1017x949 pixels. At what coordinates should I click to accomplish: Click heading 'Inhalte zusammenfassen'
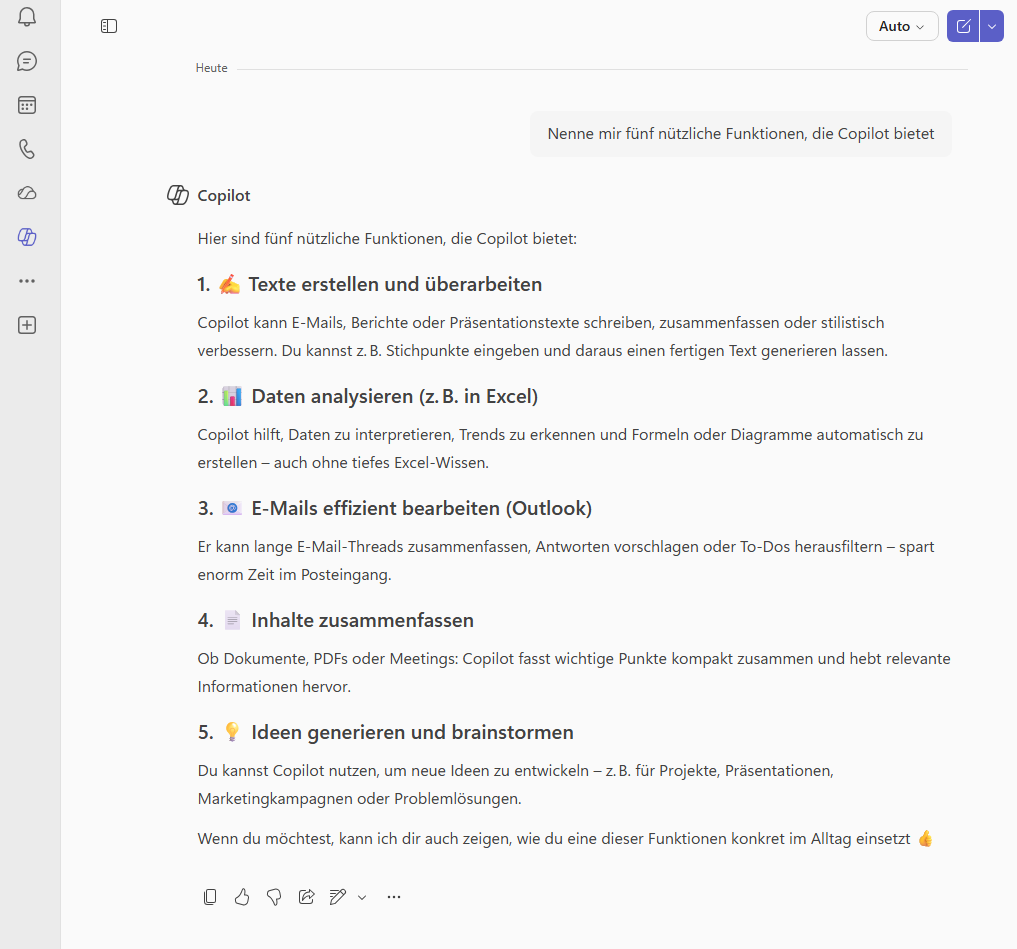click(x=363, y=620)
